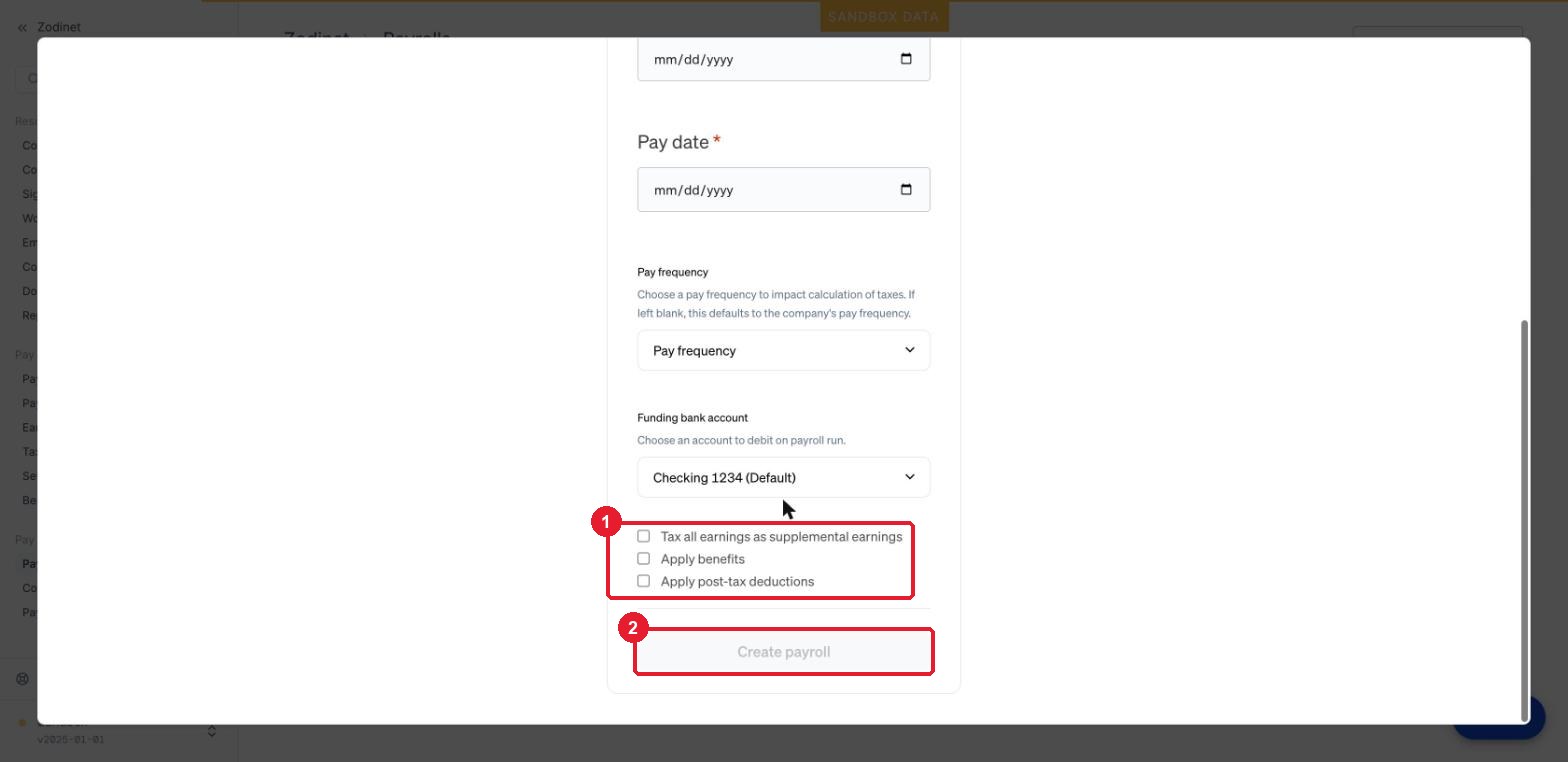The width and height of the screenshot is (1568, 762).
Task: Open the calendar picker icon in the Pay date field
Action: click(x=906, y=190)
